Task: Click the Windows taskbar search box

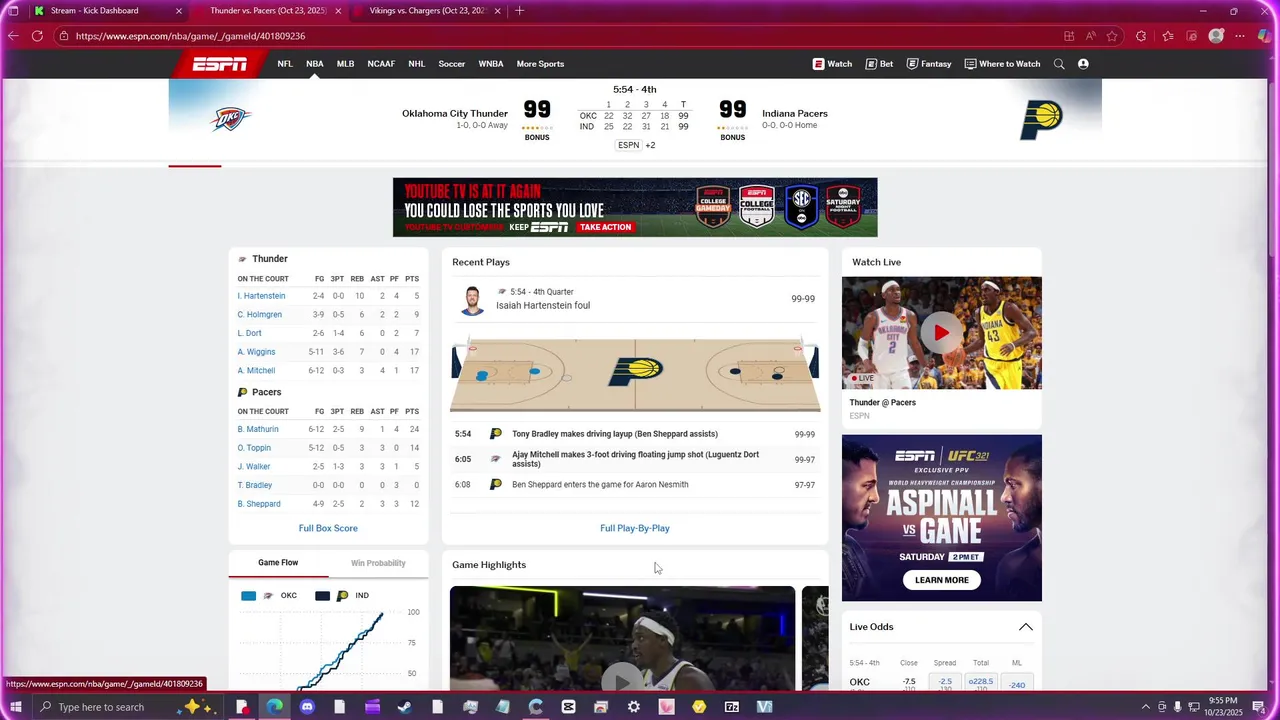Action: 127,707
